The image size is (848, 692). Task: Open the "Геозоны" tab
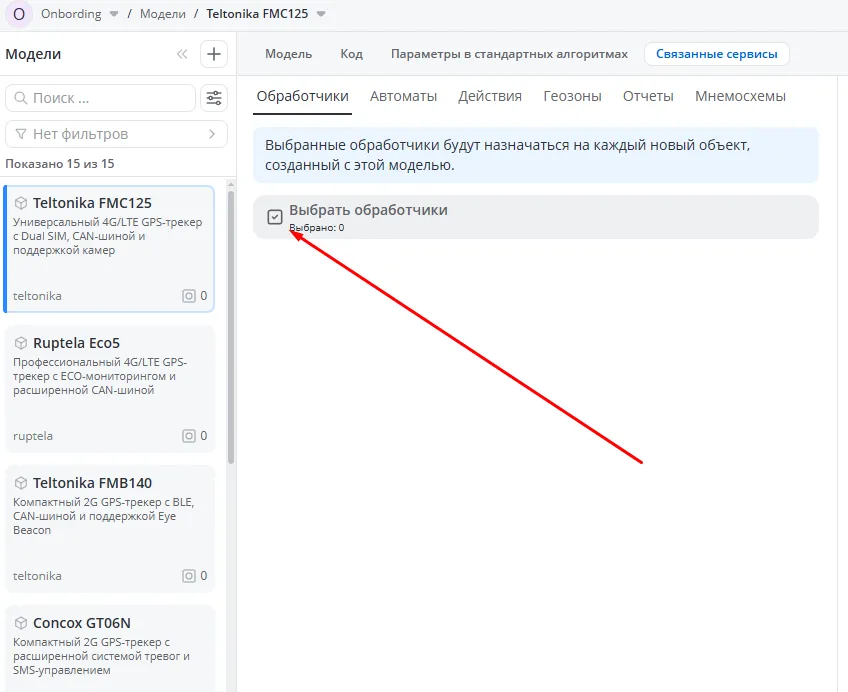(x=572, y=96)
